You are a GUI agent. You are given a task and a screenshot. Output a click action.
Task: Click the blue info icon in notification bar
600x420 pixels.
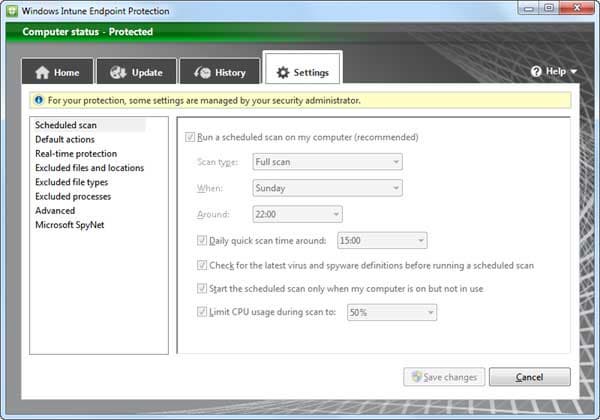click(39, 100)
